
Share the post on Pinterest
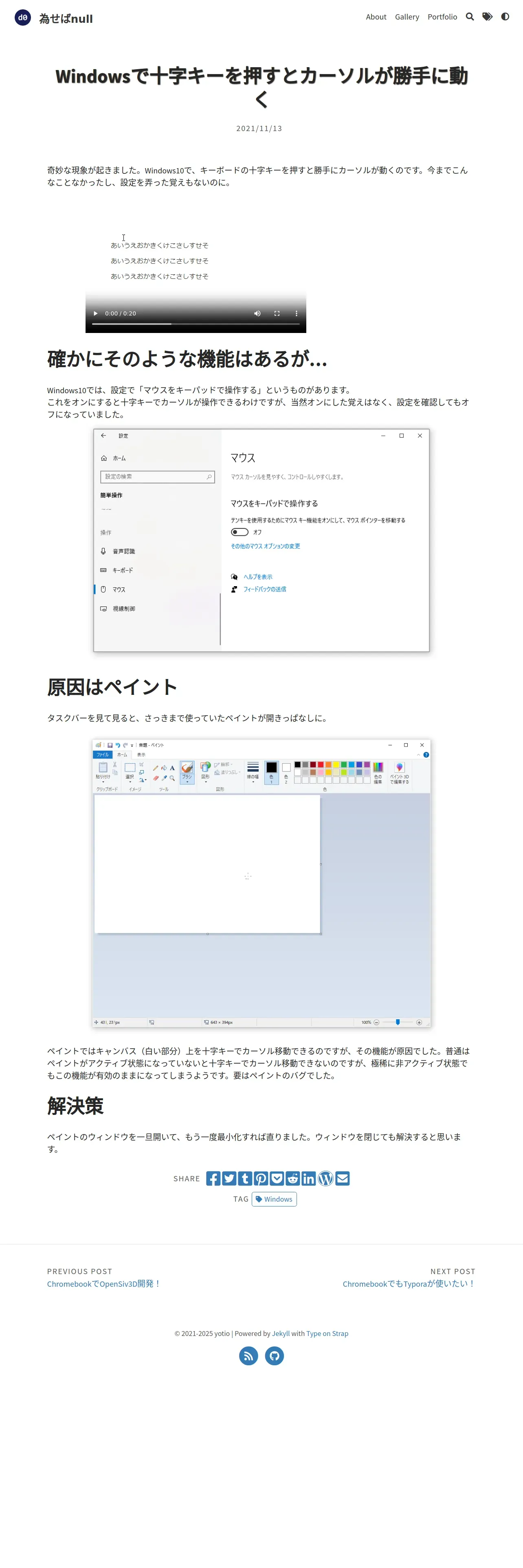[x=261, y=1178]
